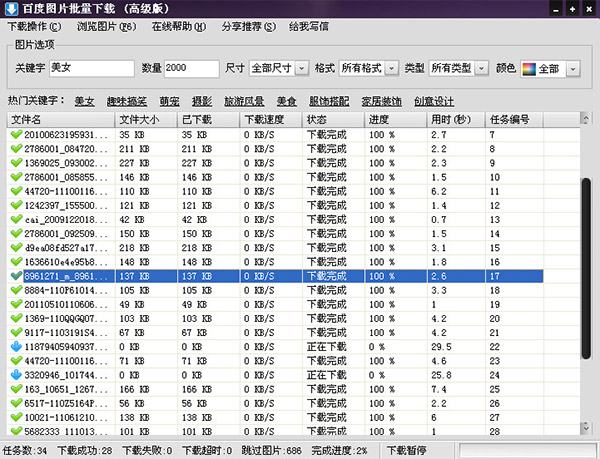
Task: Sort by 用时(秒) column header
Action: (456, 120)
